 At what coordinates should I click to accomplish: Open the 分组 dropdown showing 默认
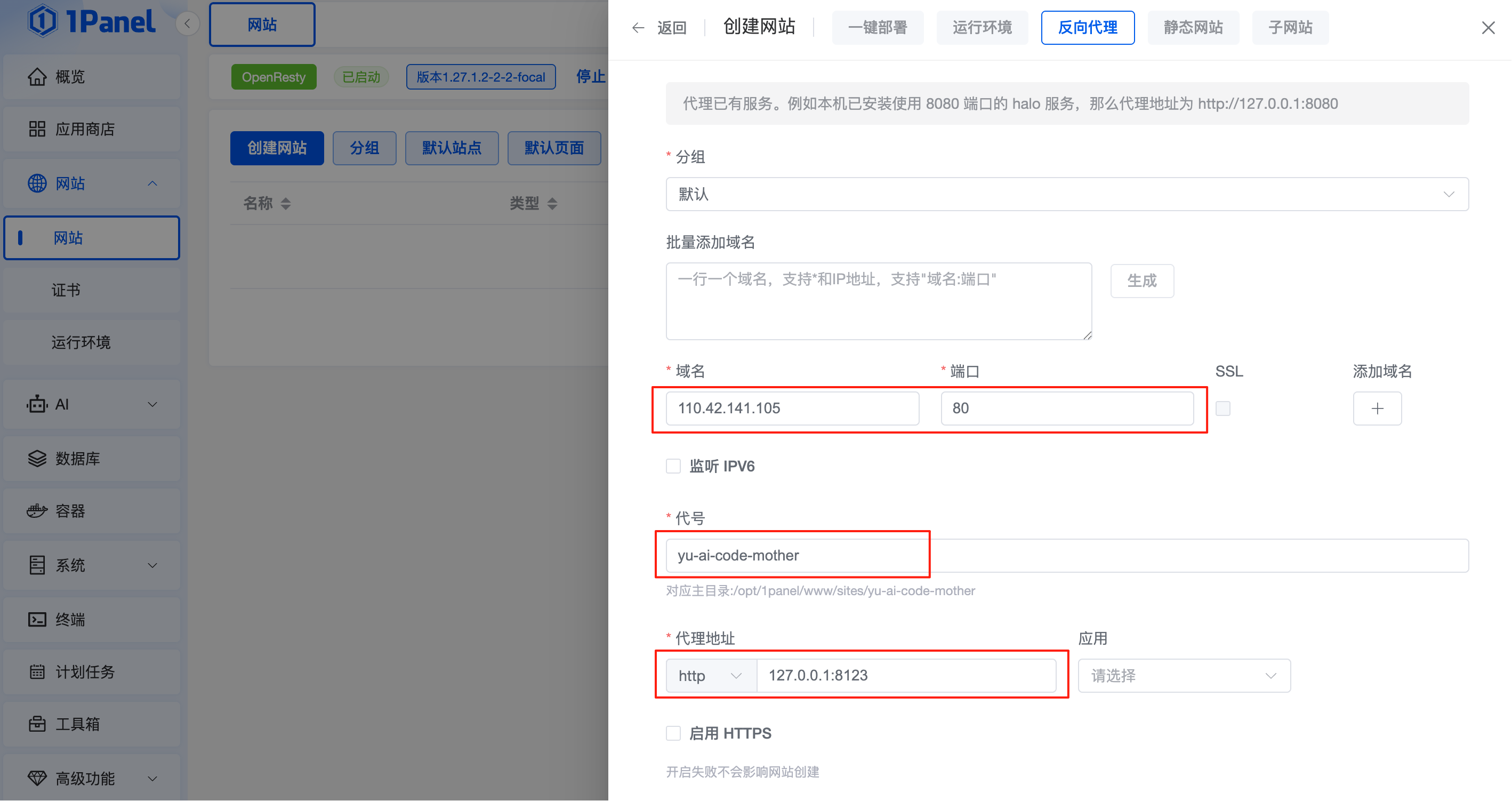coord(1066,194)
